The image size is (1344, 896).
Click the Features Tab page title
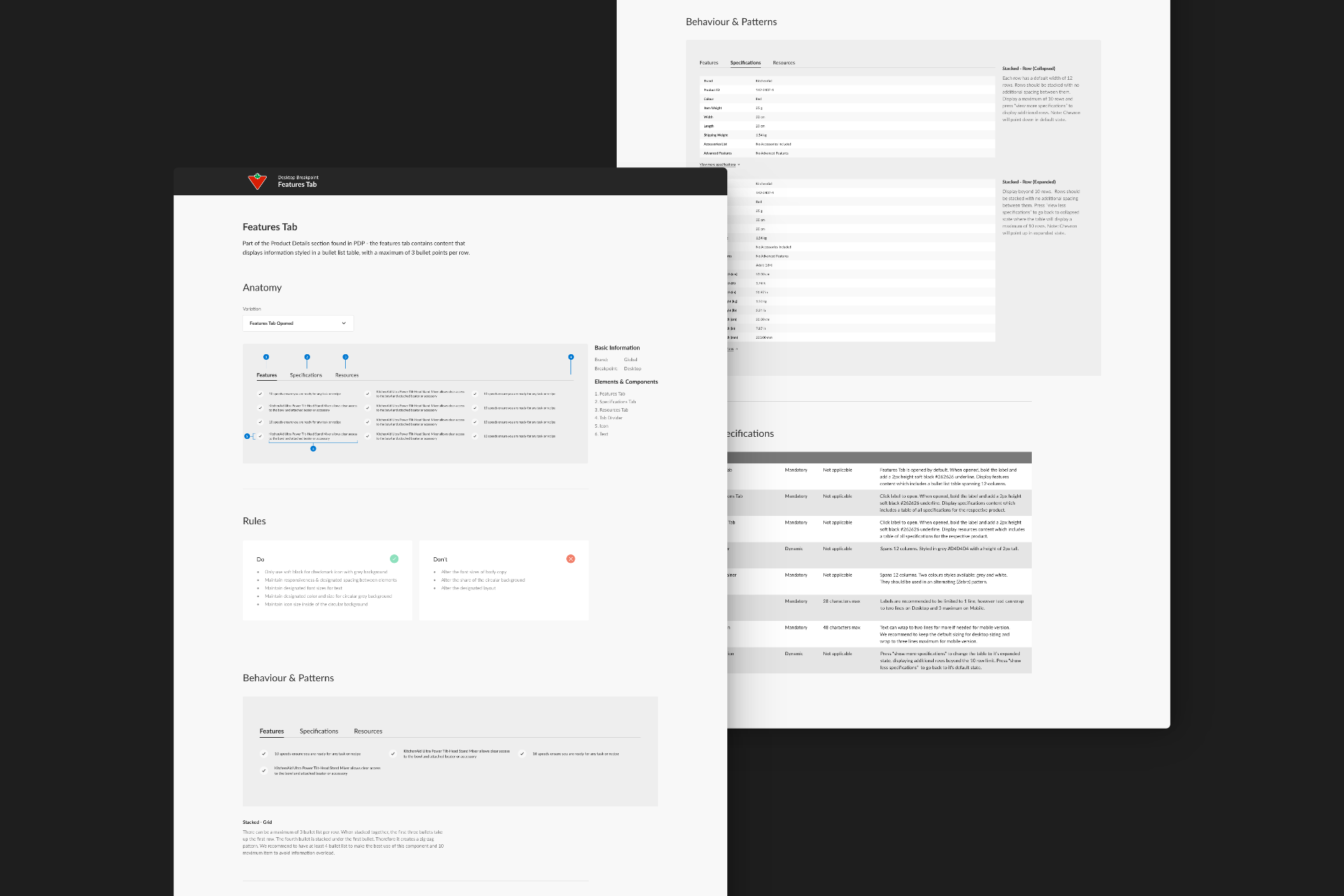[269, 227]
